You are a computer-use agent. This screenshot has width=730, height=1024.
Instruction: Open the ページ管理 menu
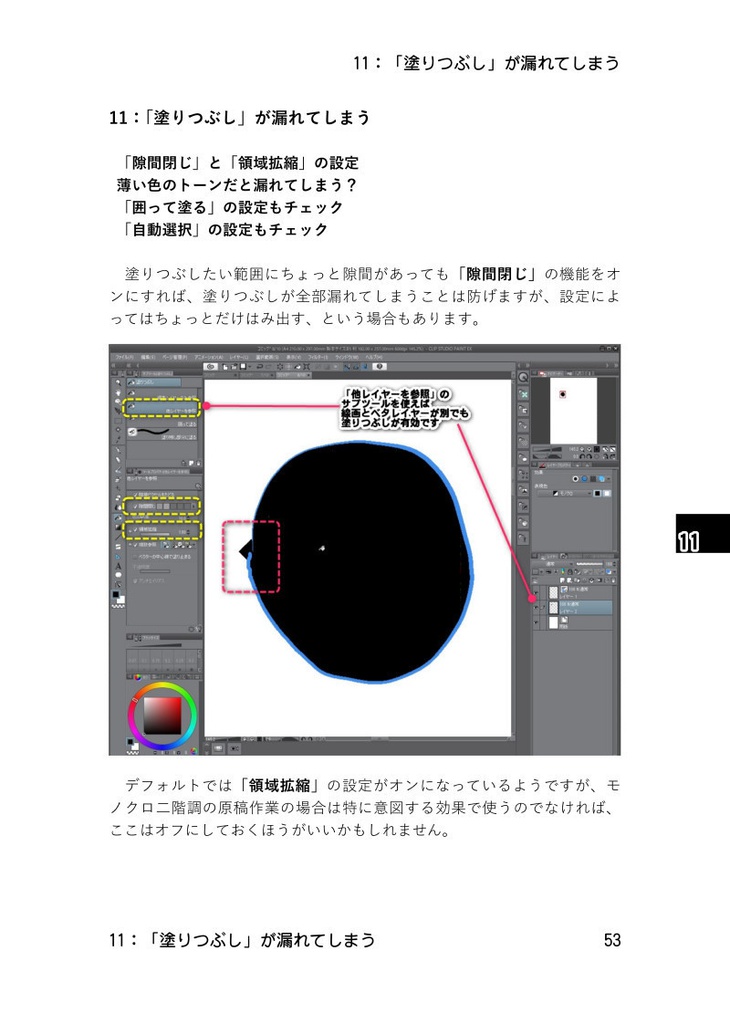tap(174, 357)
